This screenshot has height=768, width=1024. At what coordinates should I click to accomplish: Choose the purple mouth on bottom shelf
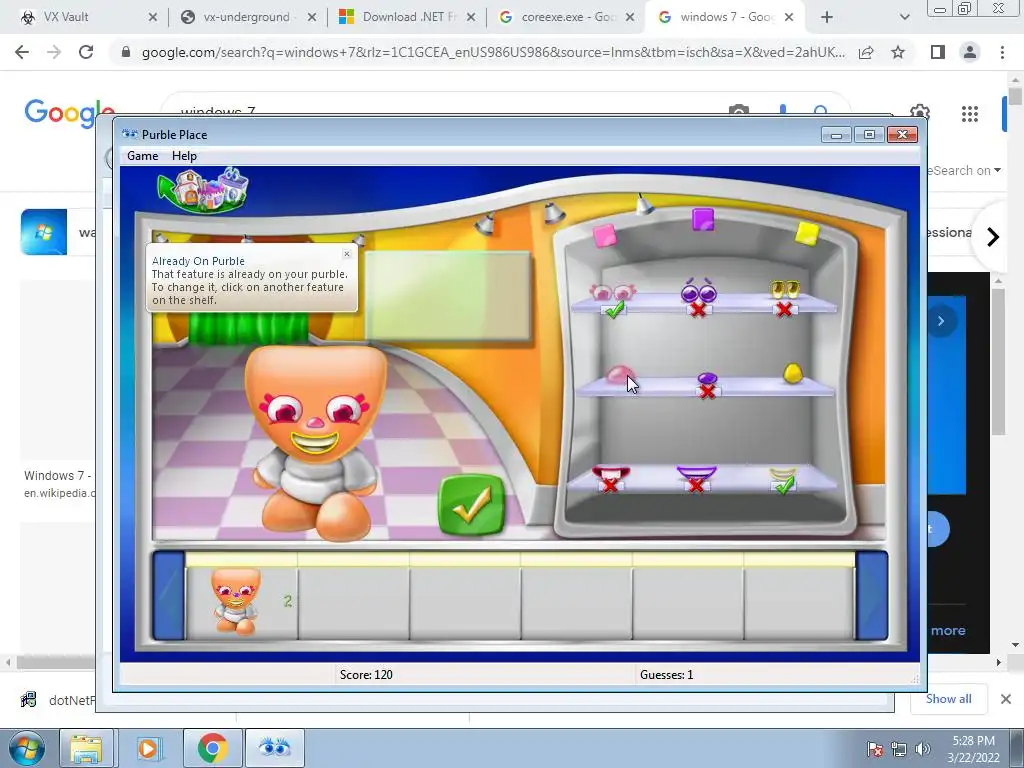(x=697, y=473)
